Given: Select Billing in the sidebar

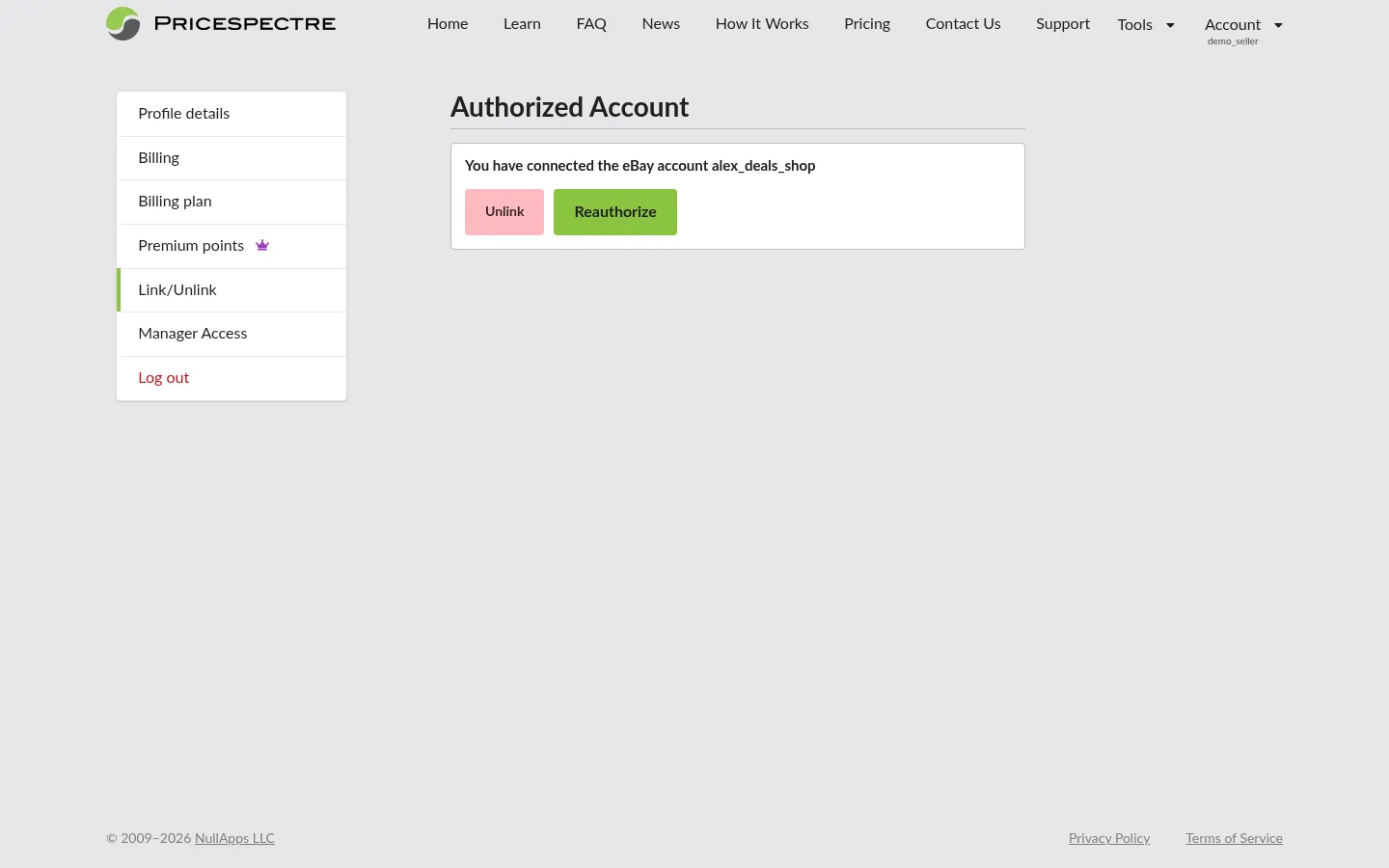Looking at the screenshot, I should pyautogui.click(x=231, y=158).
